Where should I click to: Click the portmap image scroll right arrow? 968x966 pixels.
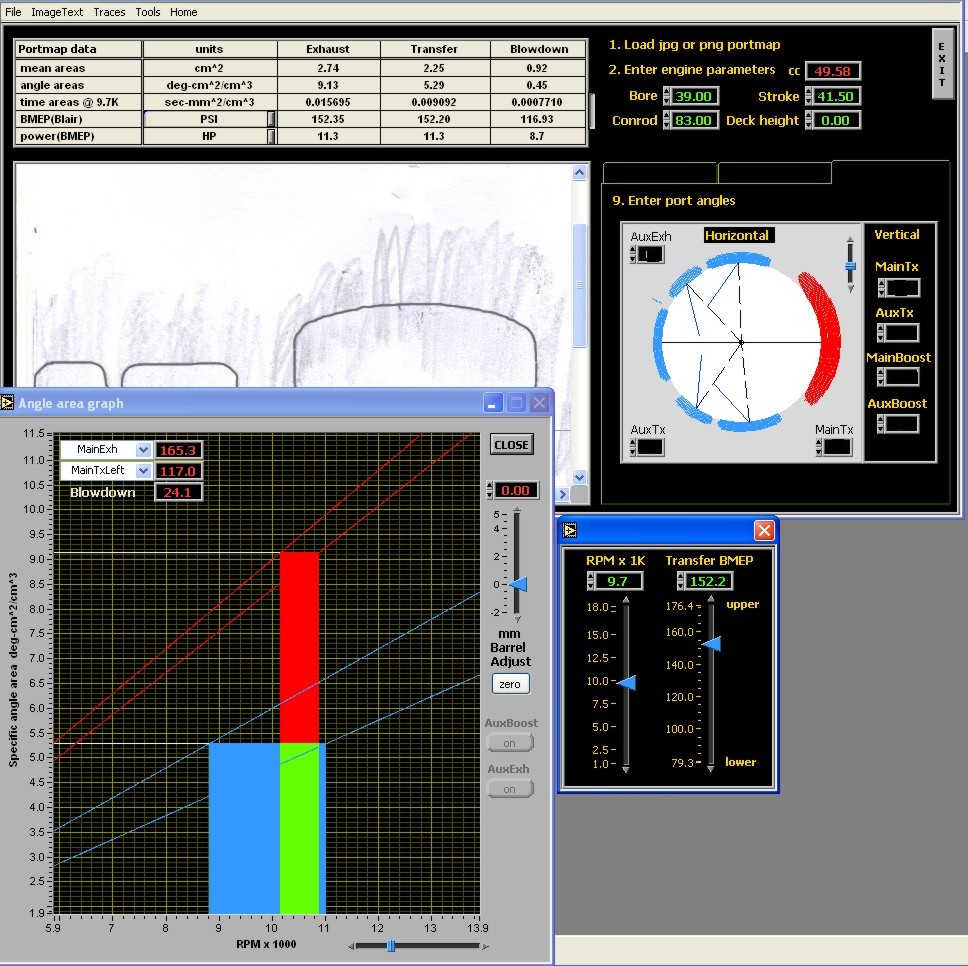coord(562,494)
